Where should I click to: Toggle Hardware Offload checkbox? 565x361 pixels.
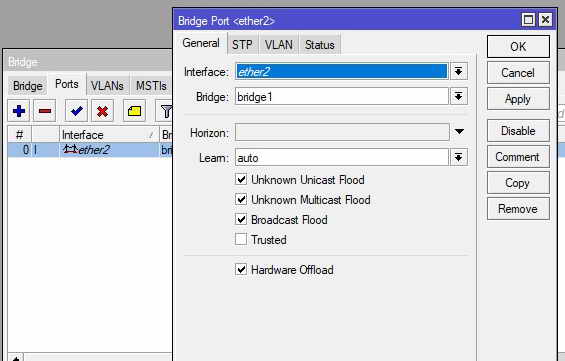241,269
